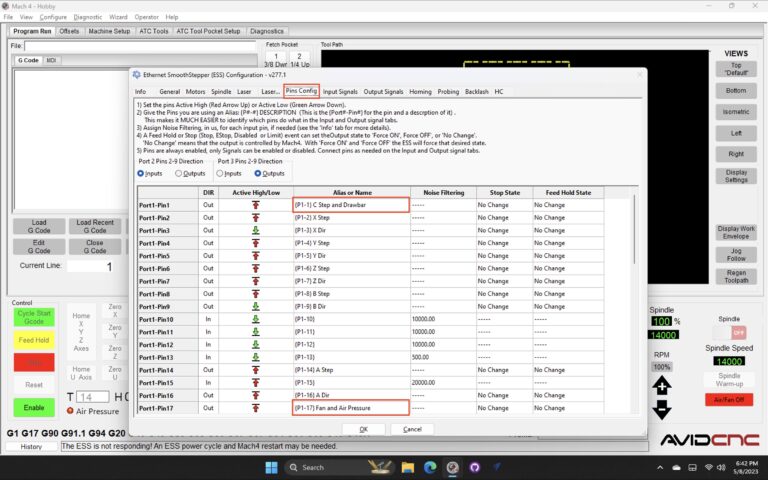This screenshot has width=768, height=480.
Task: Confirm the ESS configuration with OK
Action: pos(363,429)
